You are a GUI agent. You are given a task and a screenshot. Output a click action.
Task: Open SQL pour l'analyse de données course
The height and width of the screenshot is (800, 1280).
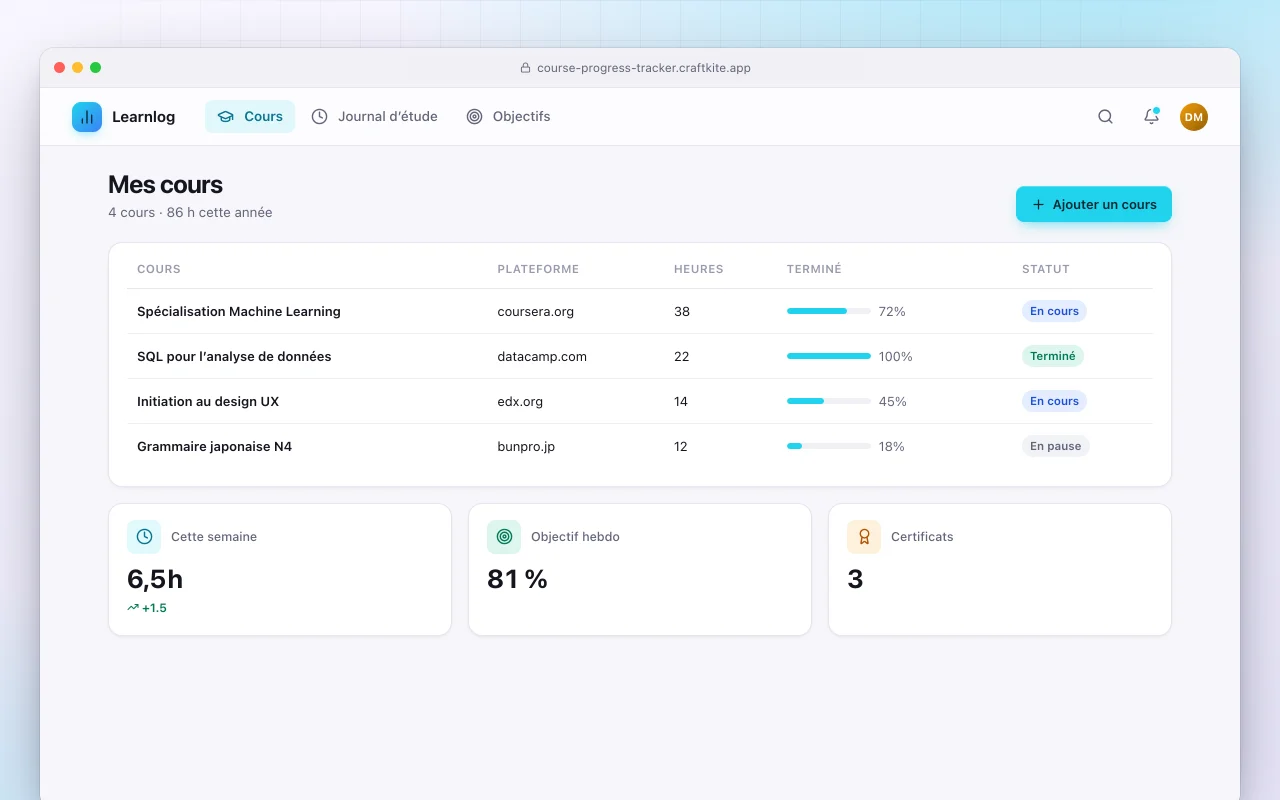coord(234,356)
